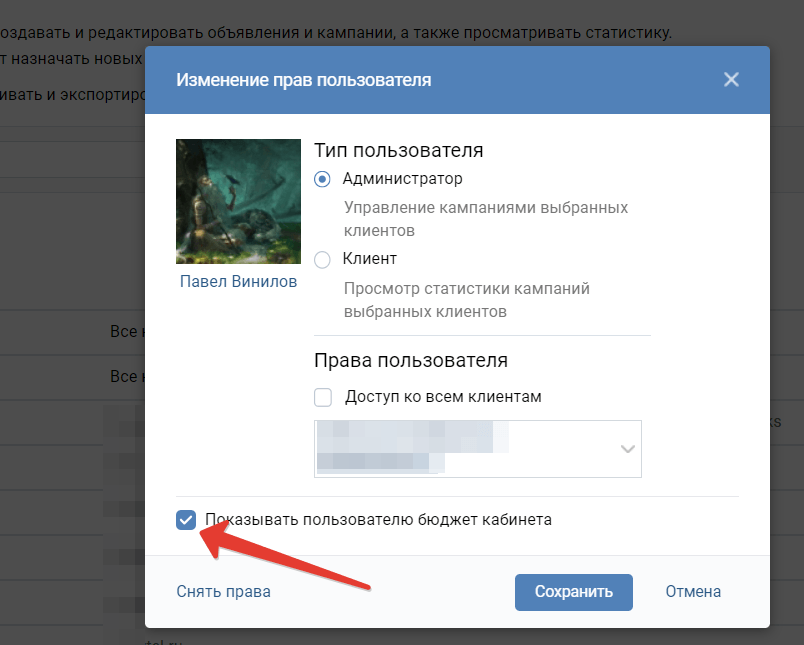The height and width of the screenshot is (645, 804).
Task: Cancel changes with the Отмена button
Action: pos(693,592)
